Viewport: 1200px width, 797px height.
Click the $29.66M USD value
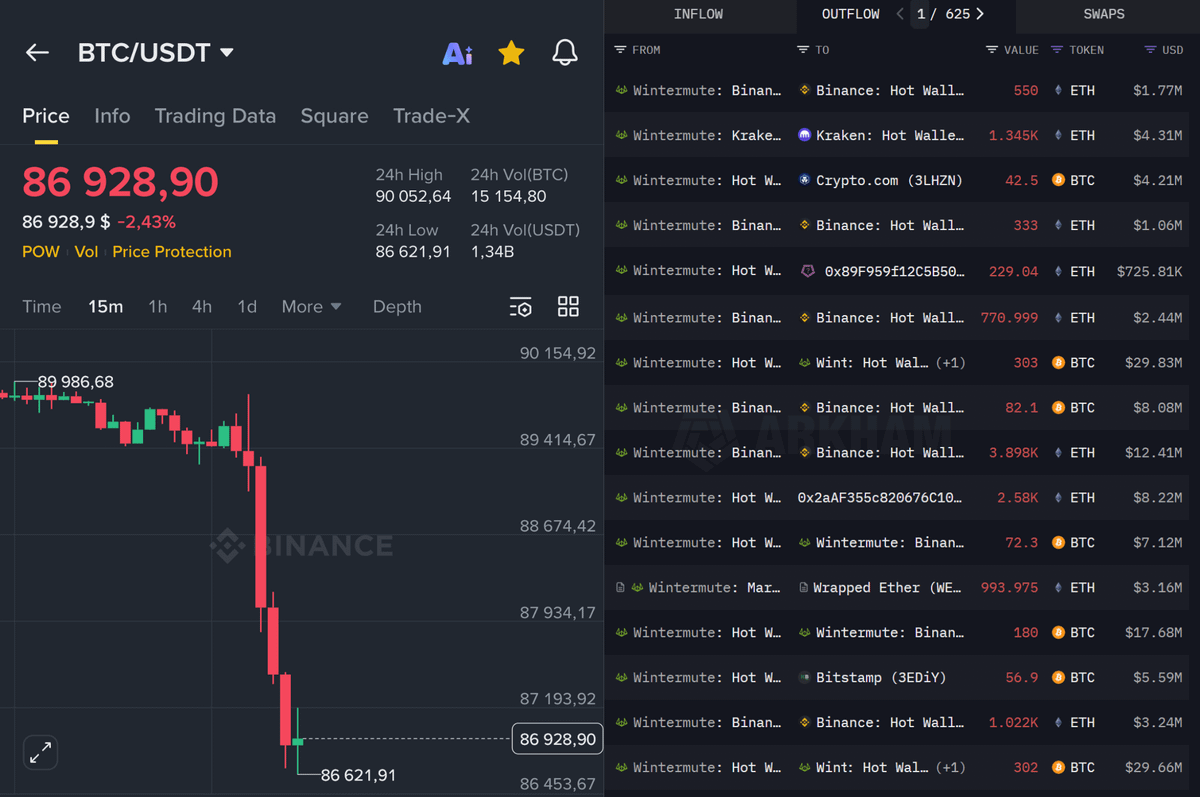1154,768
